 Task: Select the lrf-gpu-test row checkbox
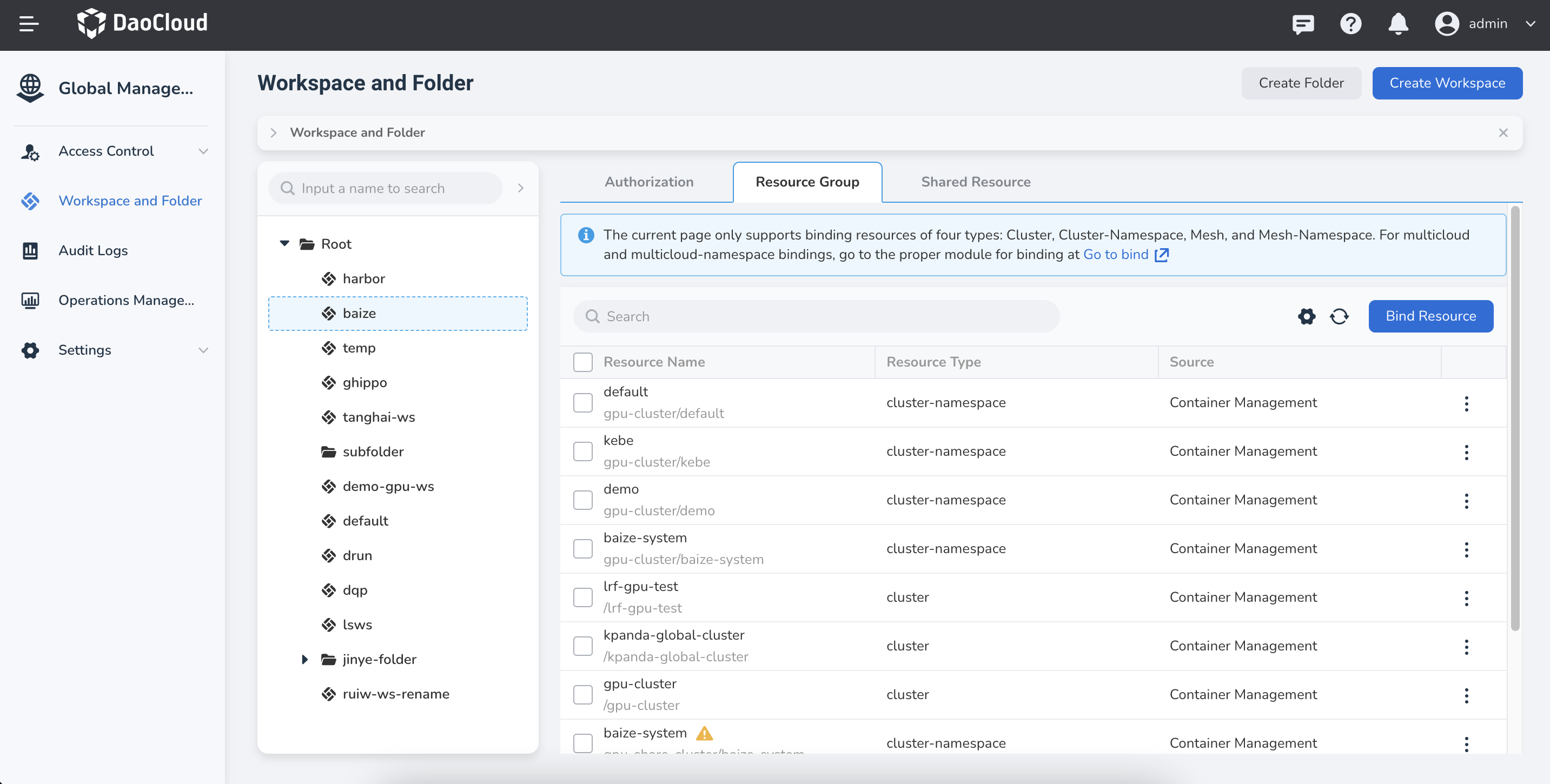coord(582,597)
